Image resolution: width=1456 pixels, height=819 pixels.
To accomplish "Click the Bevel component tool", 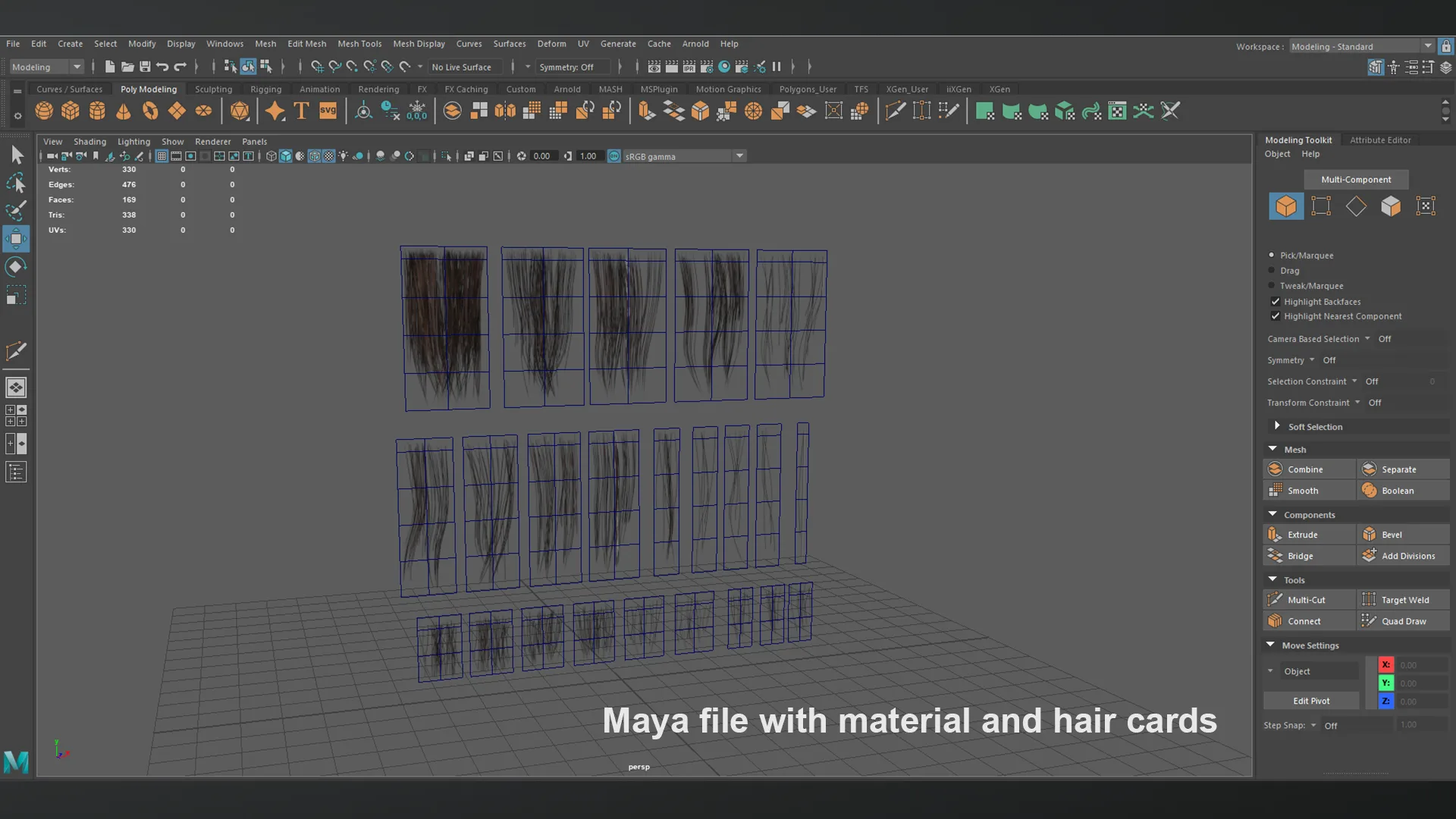I will point(1399,533).
